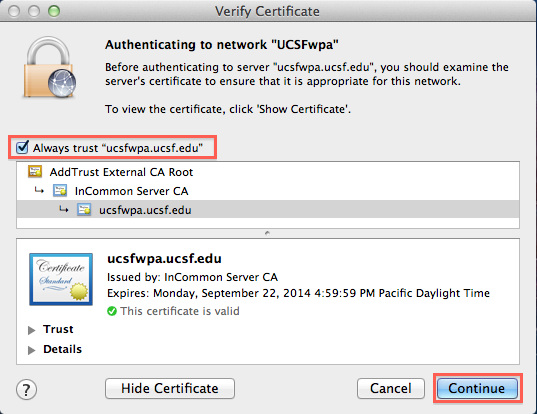The width and height of the screenshot is (537, 414).
Task: Click the padlock network icon
Action: tap(50, 67)
